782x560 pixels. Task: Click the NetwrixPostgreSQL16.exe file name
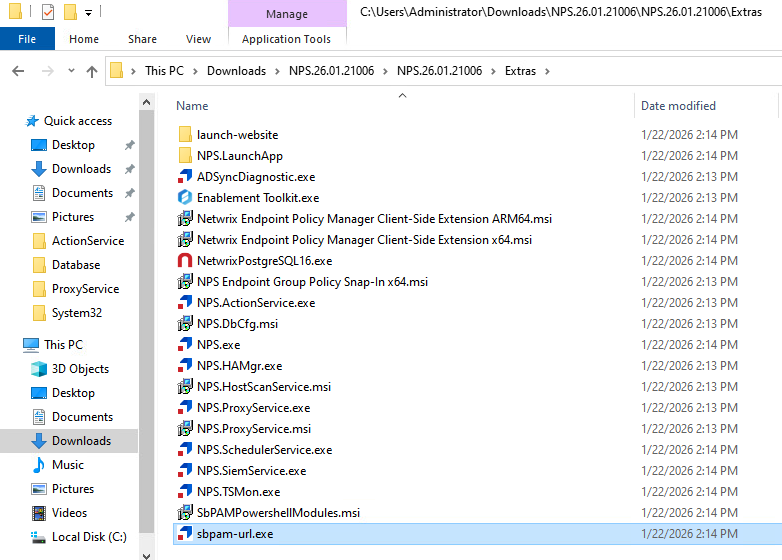[264, 261]
